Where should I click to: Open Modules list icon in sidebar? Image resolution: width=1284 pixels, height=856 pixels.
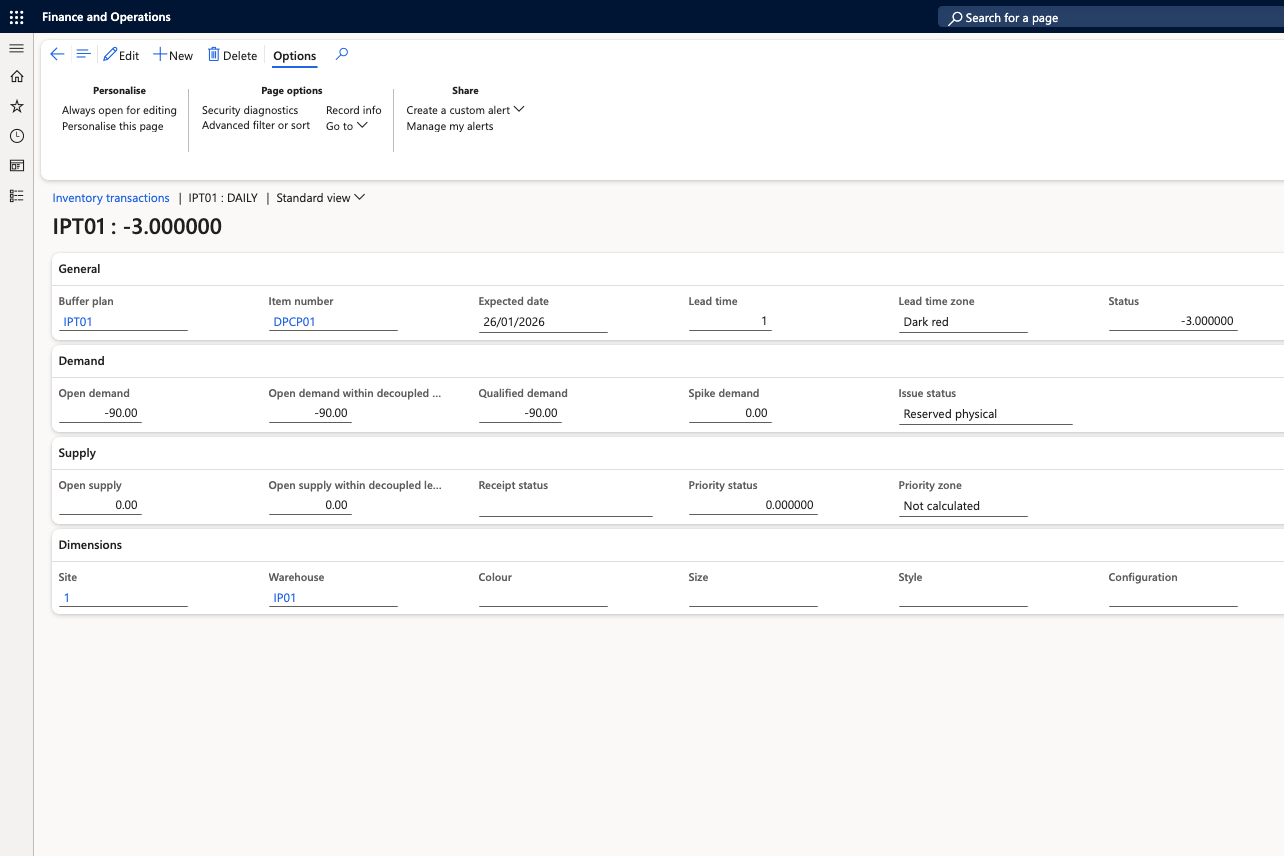click(16, 196)
